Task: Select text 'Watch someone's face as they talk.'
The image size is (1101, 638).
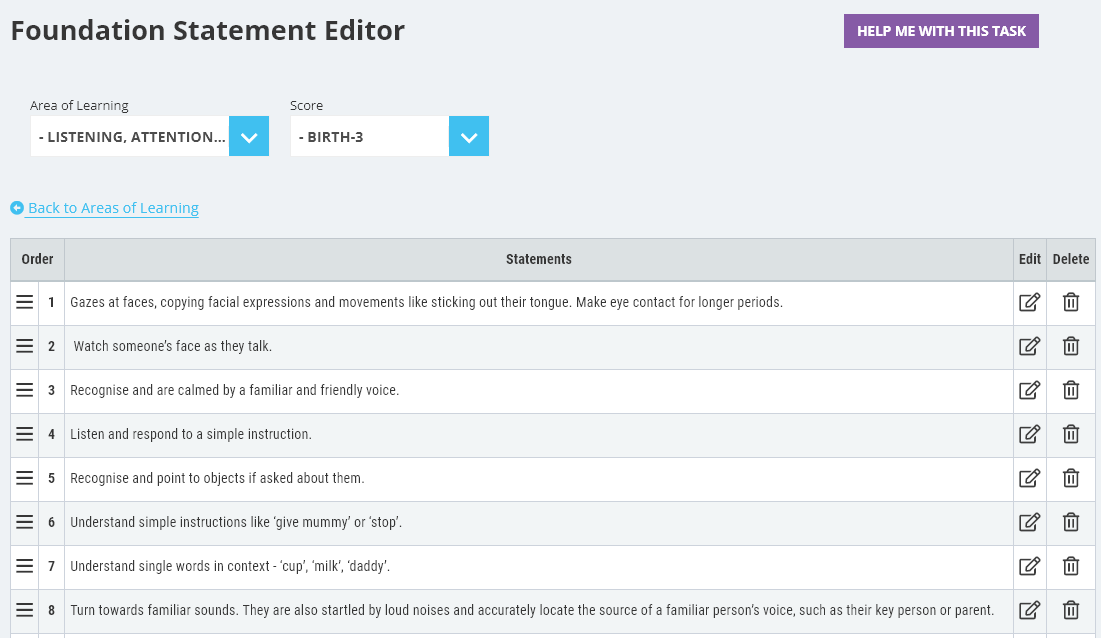Action: 173,346
